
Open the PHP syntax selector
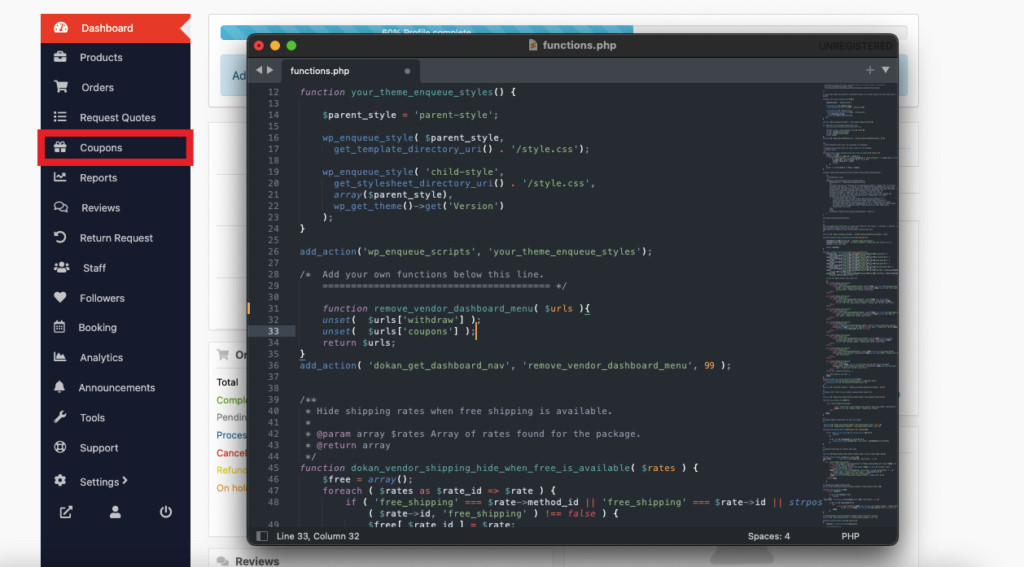[x=850, y=536]
